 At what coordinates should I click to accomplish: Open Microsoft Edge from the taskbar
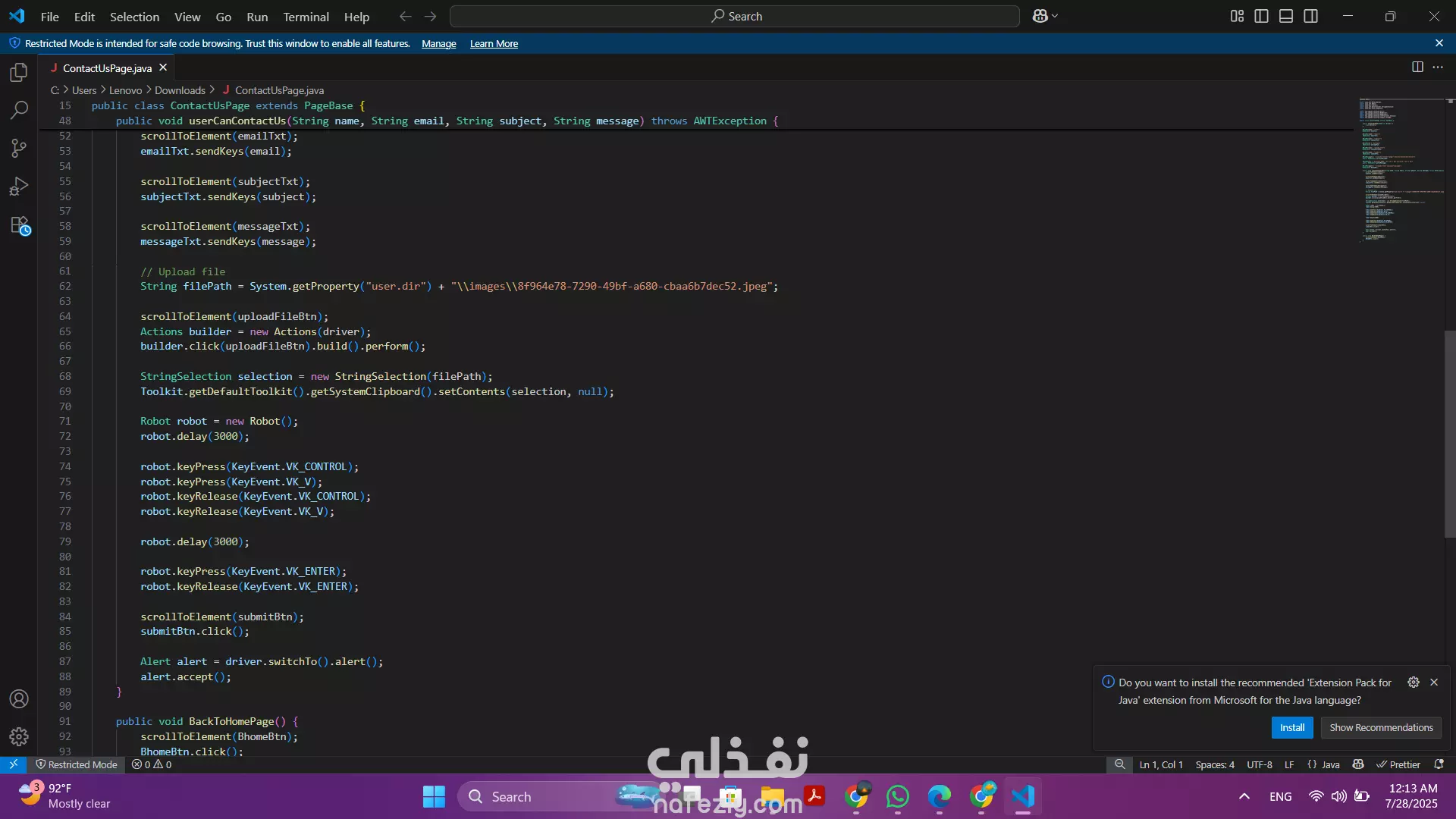940,797
